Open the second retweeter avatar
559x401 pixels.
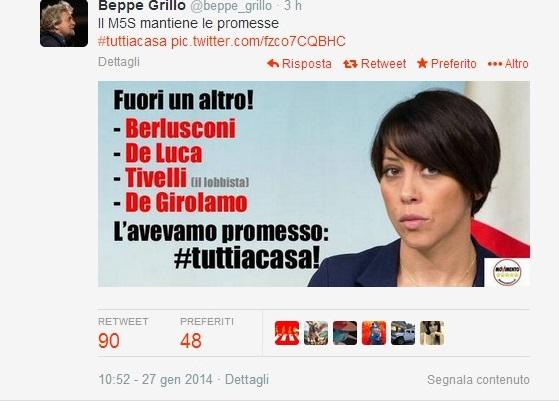316,333
